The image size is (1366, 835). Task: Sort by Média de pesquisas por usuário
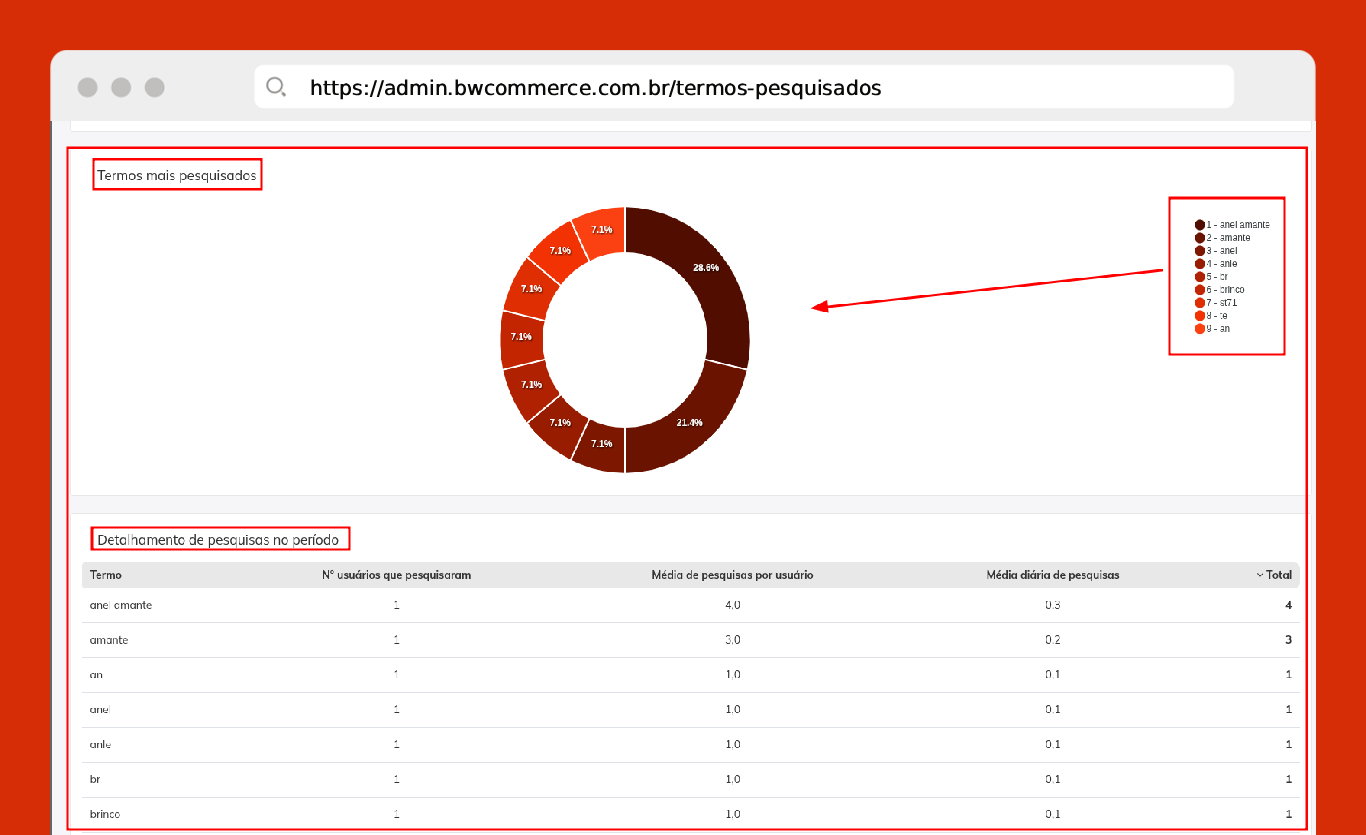pyautogui.click(x=732, y=575)
